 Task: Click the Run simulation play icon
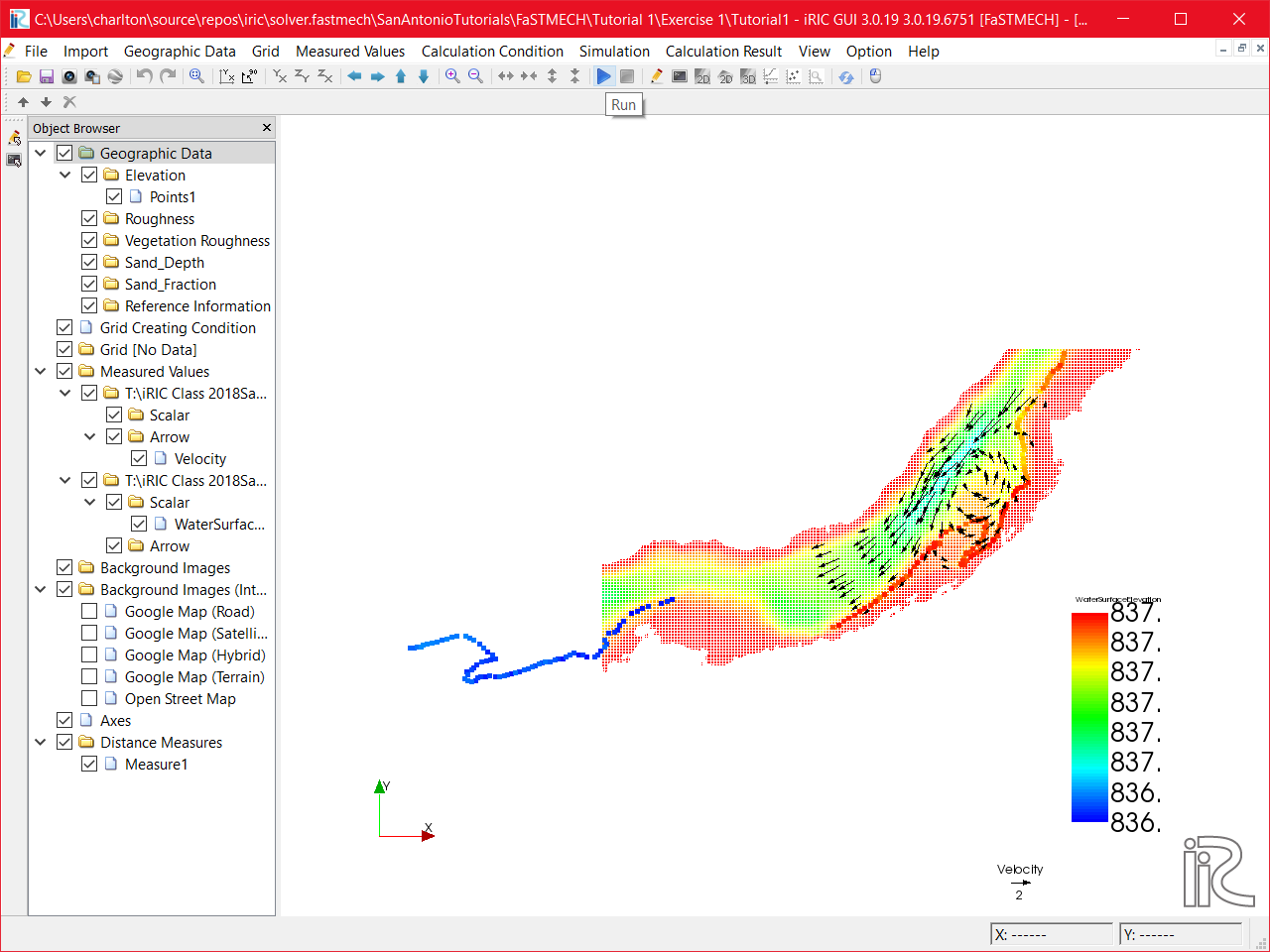tap(603, 76)
